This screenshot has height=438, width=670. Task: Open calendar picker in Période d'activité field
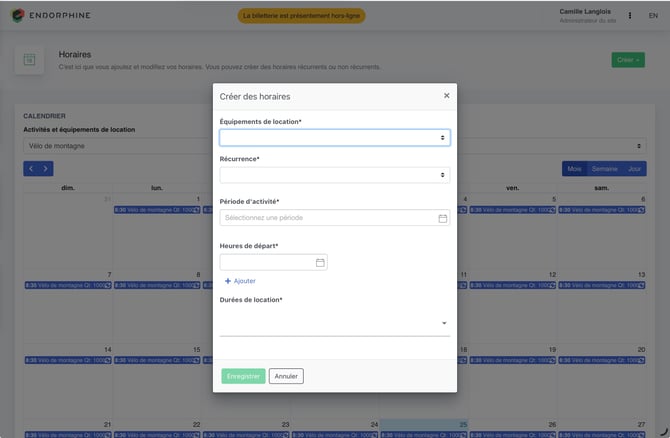coord(443,218)
